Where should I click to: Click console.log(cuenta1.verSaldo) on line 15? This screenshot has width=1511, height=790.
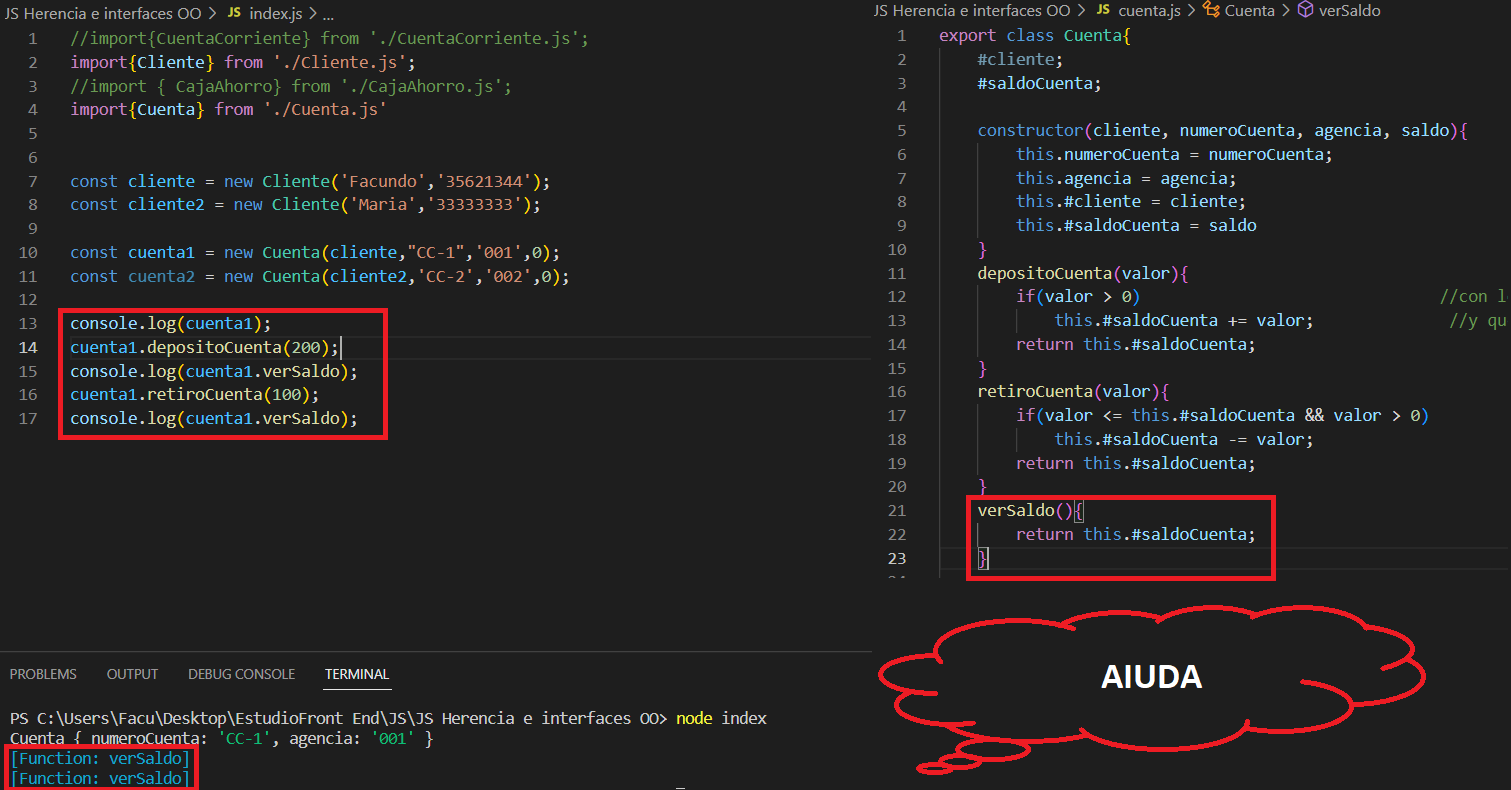click(x=214, y=371)
